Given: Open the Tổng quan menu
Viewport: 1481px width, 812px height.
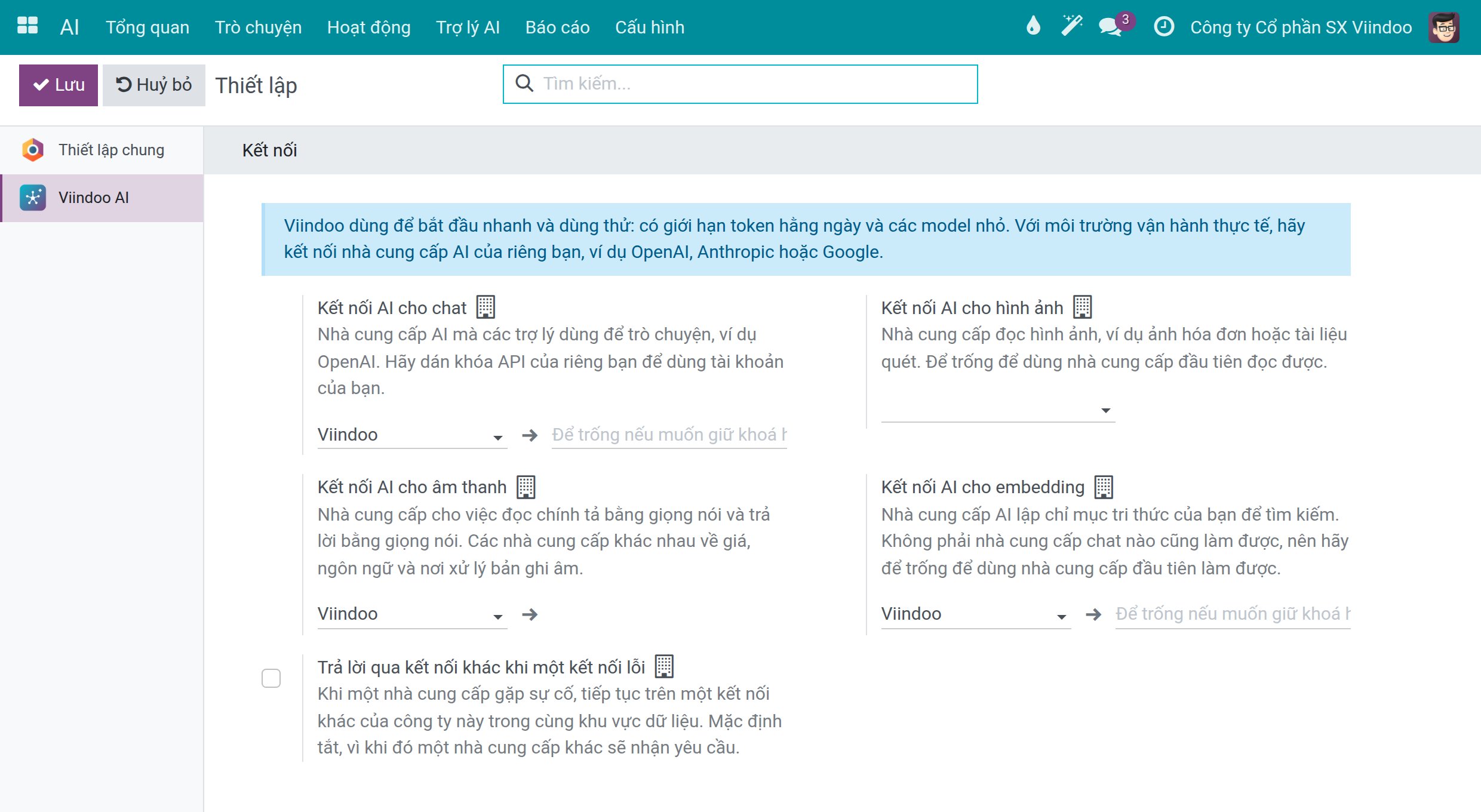Looking at the screenshot, I should [148, 27].
